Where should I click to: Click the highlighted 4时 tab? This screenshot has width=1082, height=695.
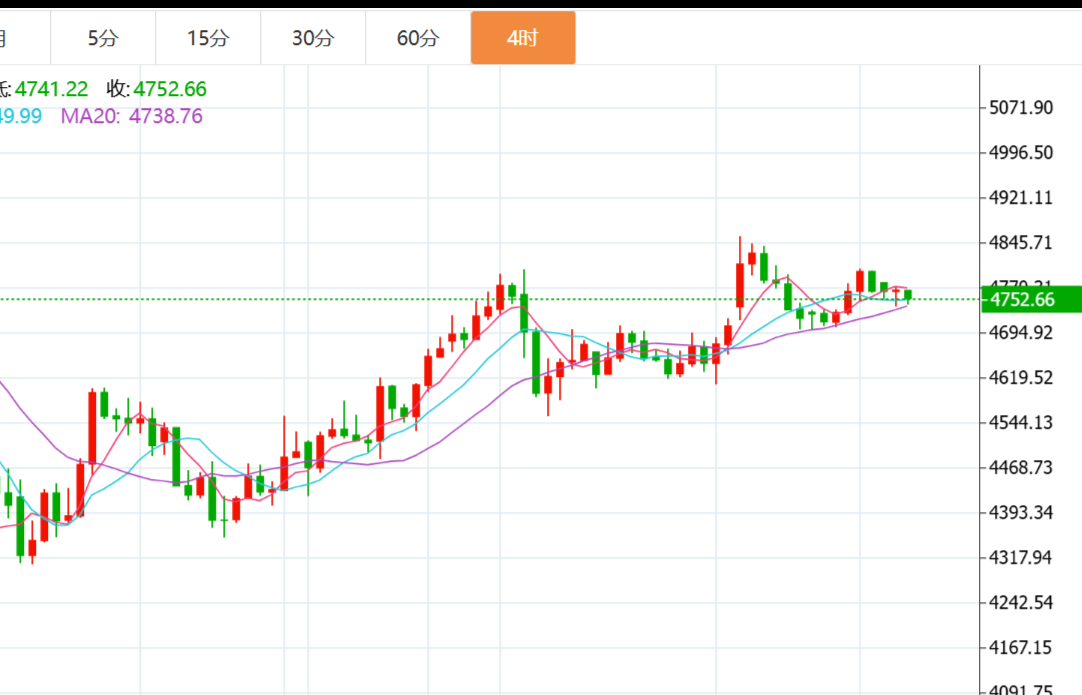tap(523, 39)
